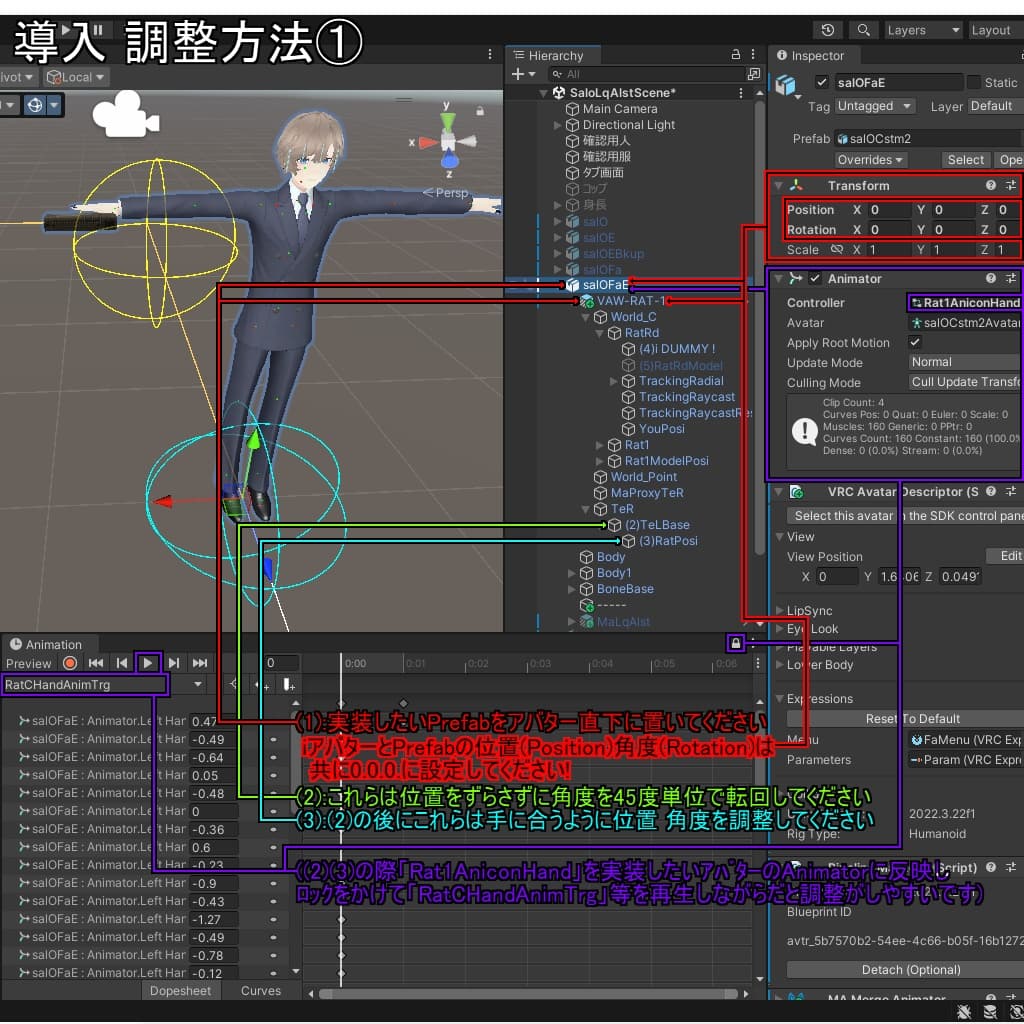Screen dimensions: 1024x1024
Task: Open undo history from top toolbar
Action: (827, 30)
